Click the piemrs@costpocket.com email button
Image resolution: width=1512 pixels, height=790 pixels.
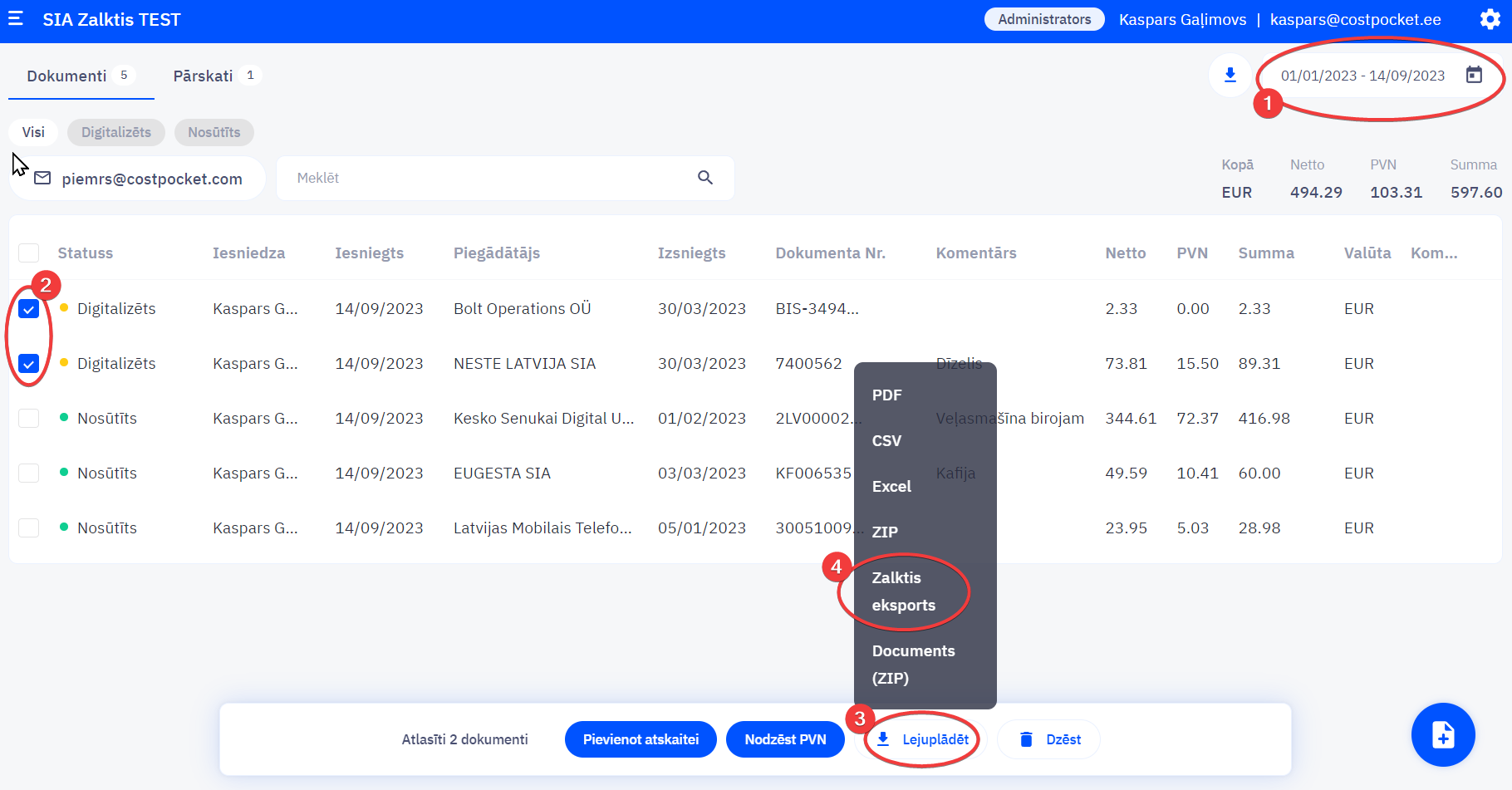138,179
